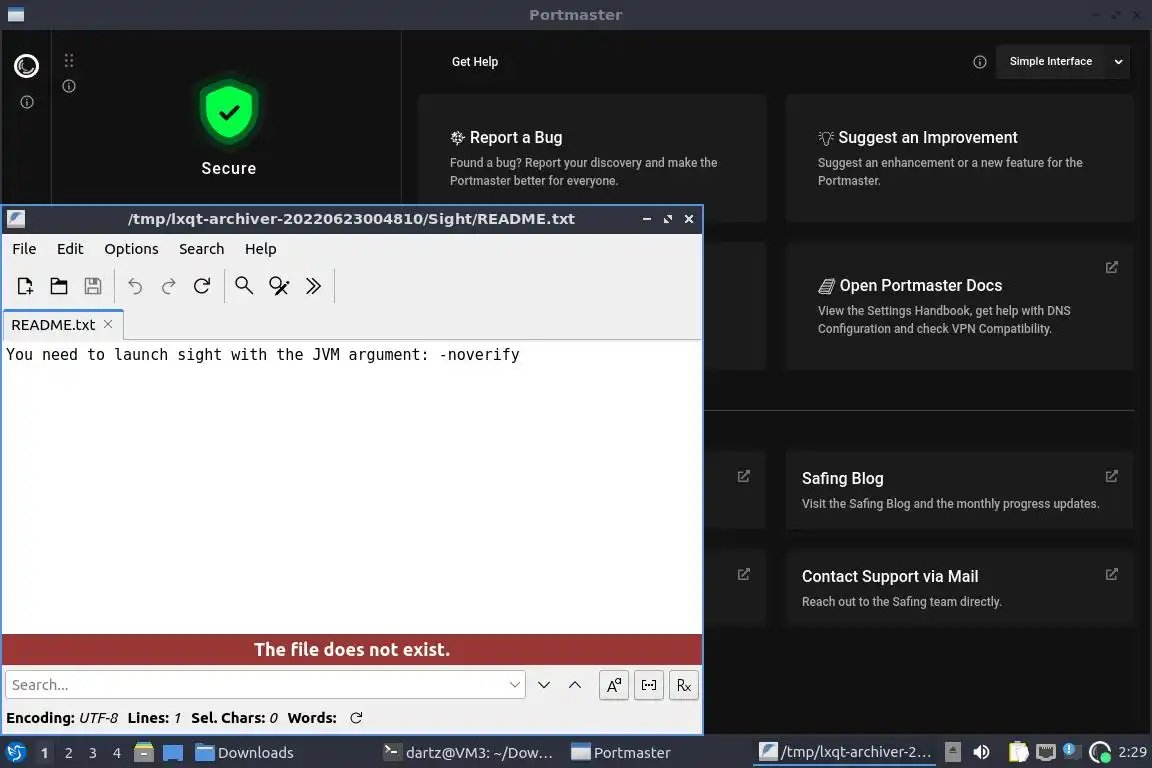Screen dimensions: 1152x768
Task: Open the Report a Bug card
Action: pyautogui.click(x=592, y=157)
